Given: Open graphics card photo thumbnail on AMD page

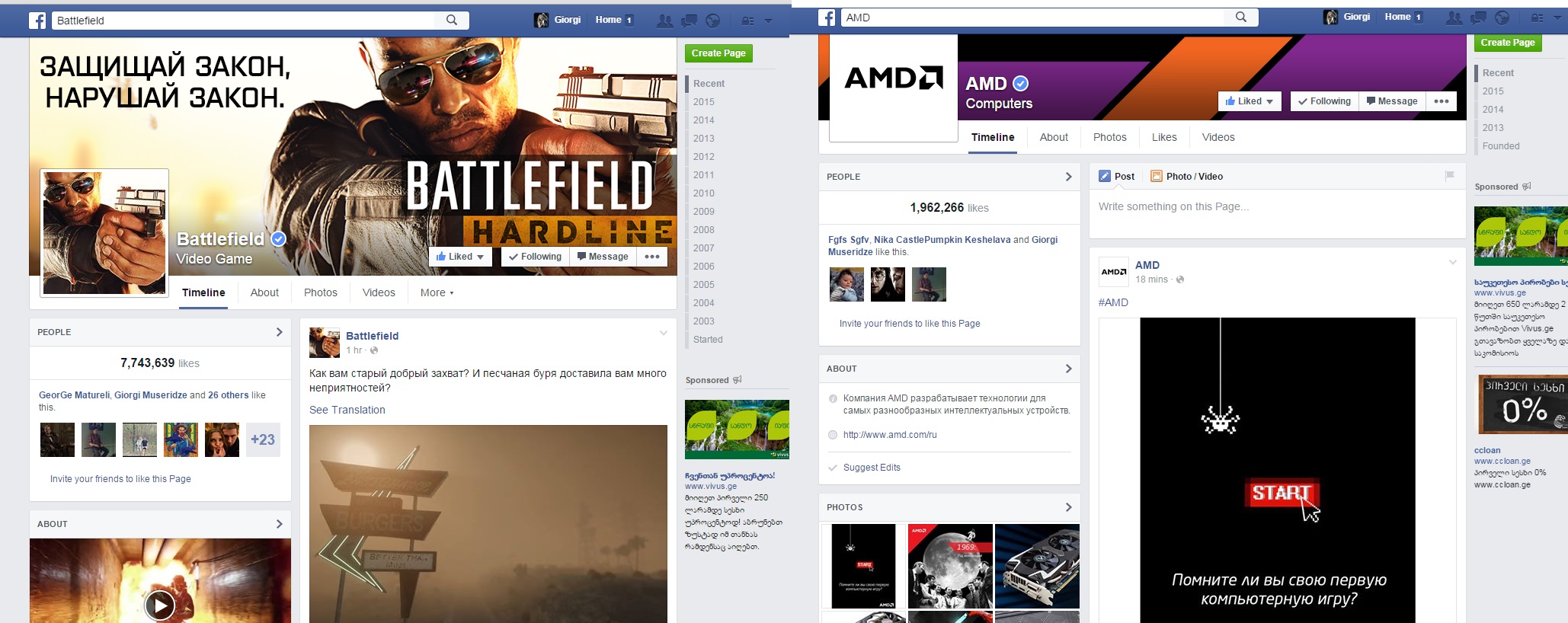Looking at the screenshot, I should [1037, 566].
